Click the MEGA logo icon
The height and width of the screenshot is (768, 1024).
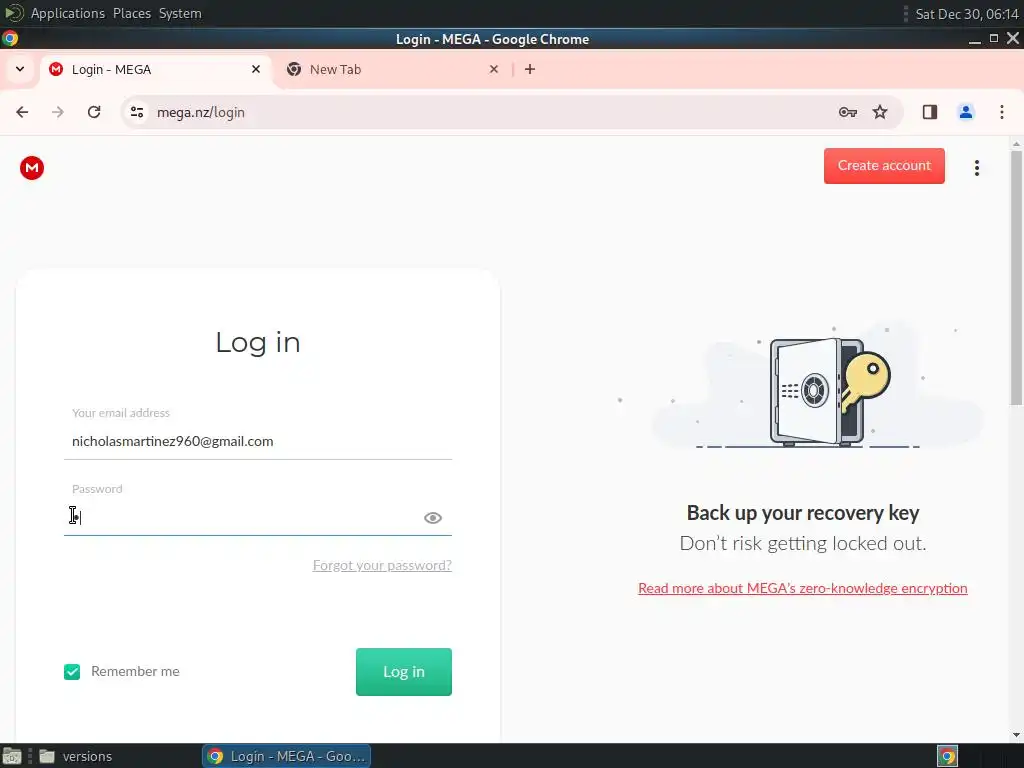pyautogui.click(x=31, y=168)
